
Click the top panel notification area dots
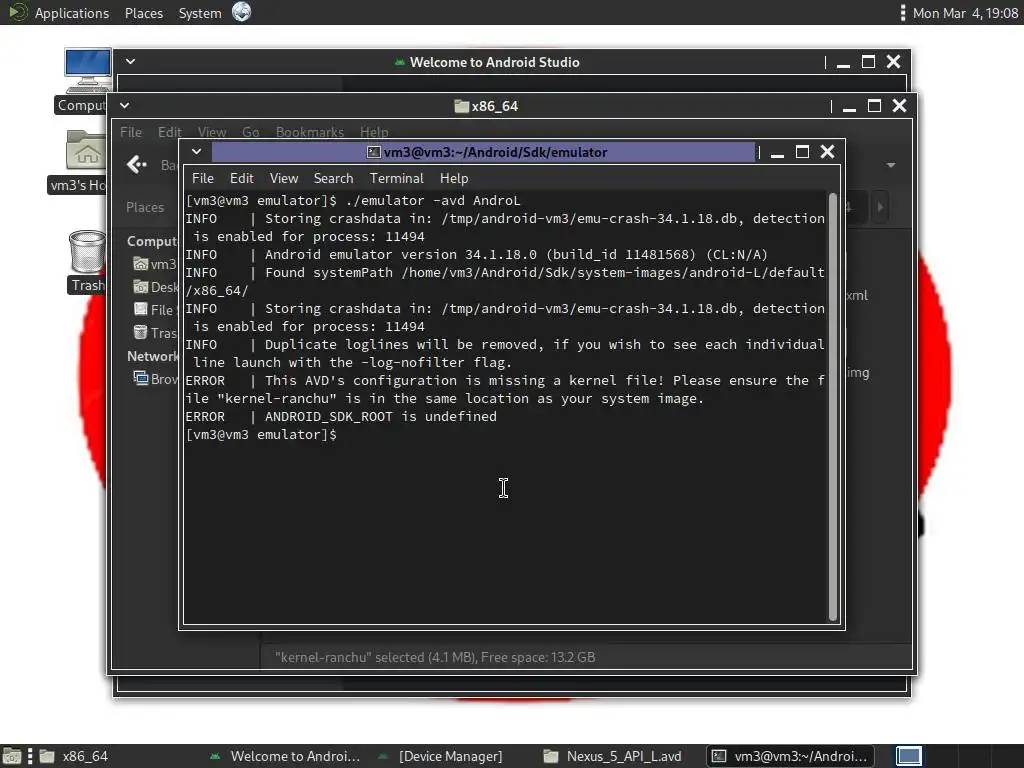pyautogui.click(x=903, y=13)
